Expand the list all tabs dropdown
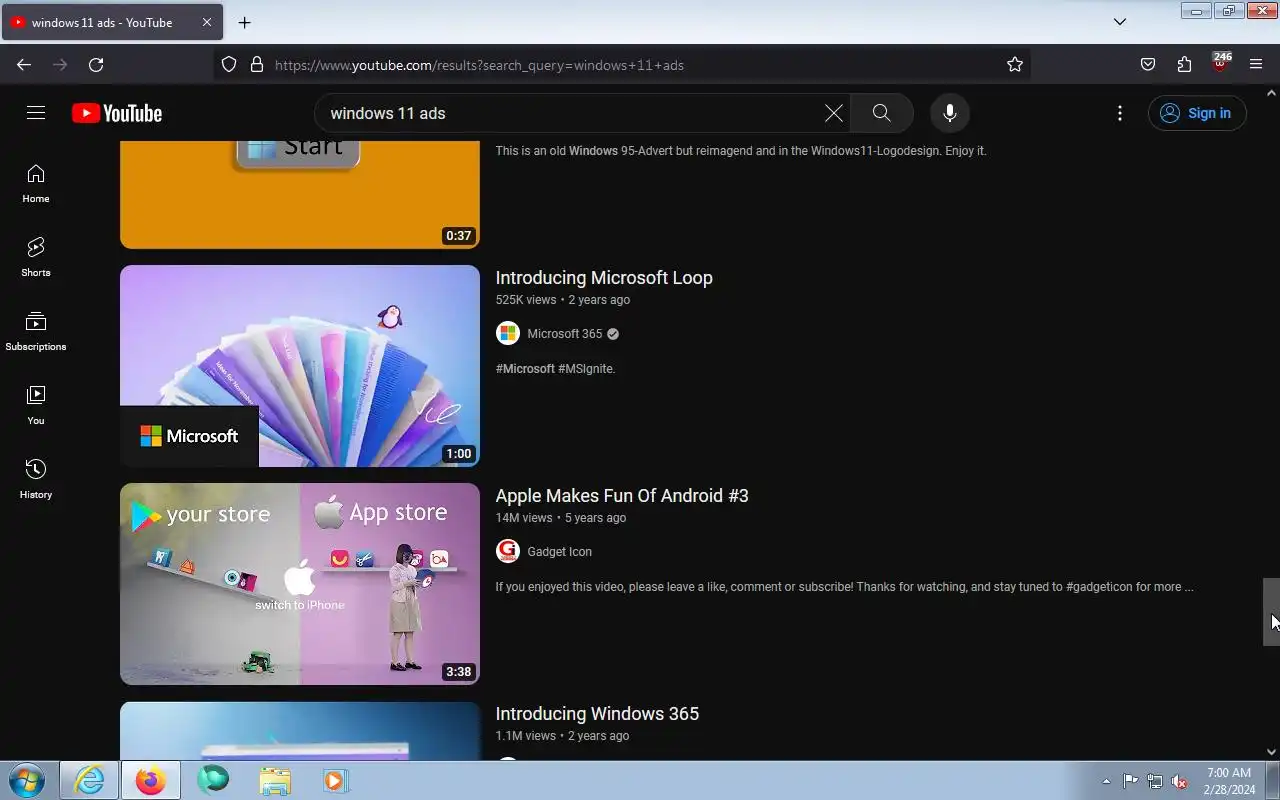The width and height of the screenshot is (1280, 800). pyautogui.click(x=1120, y=22)
